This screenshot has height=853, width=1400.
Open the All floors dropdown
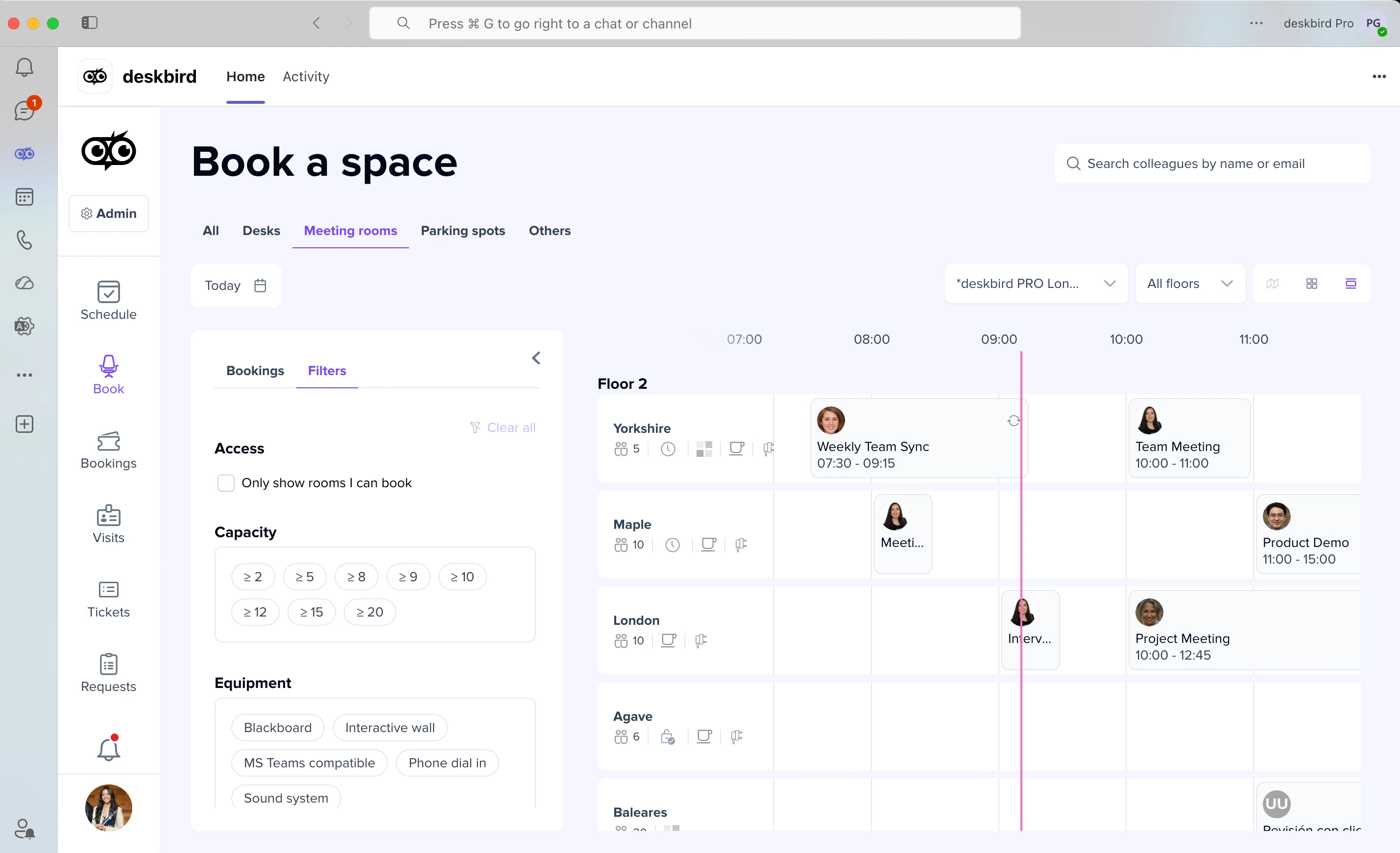[x=1189, y=284]
